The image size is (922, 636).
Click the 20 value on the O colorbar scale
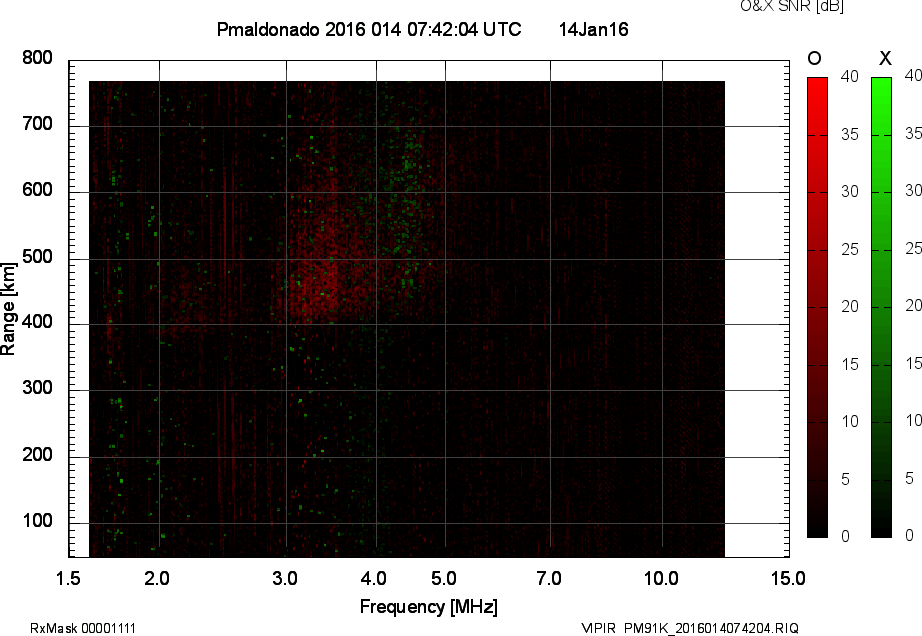tap(850, 306)
